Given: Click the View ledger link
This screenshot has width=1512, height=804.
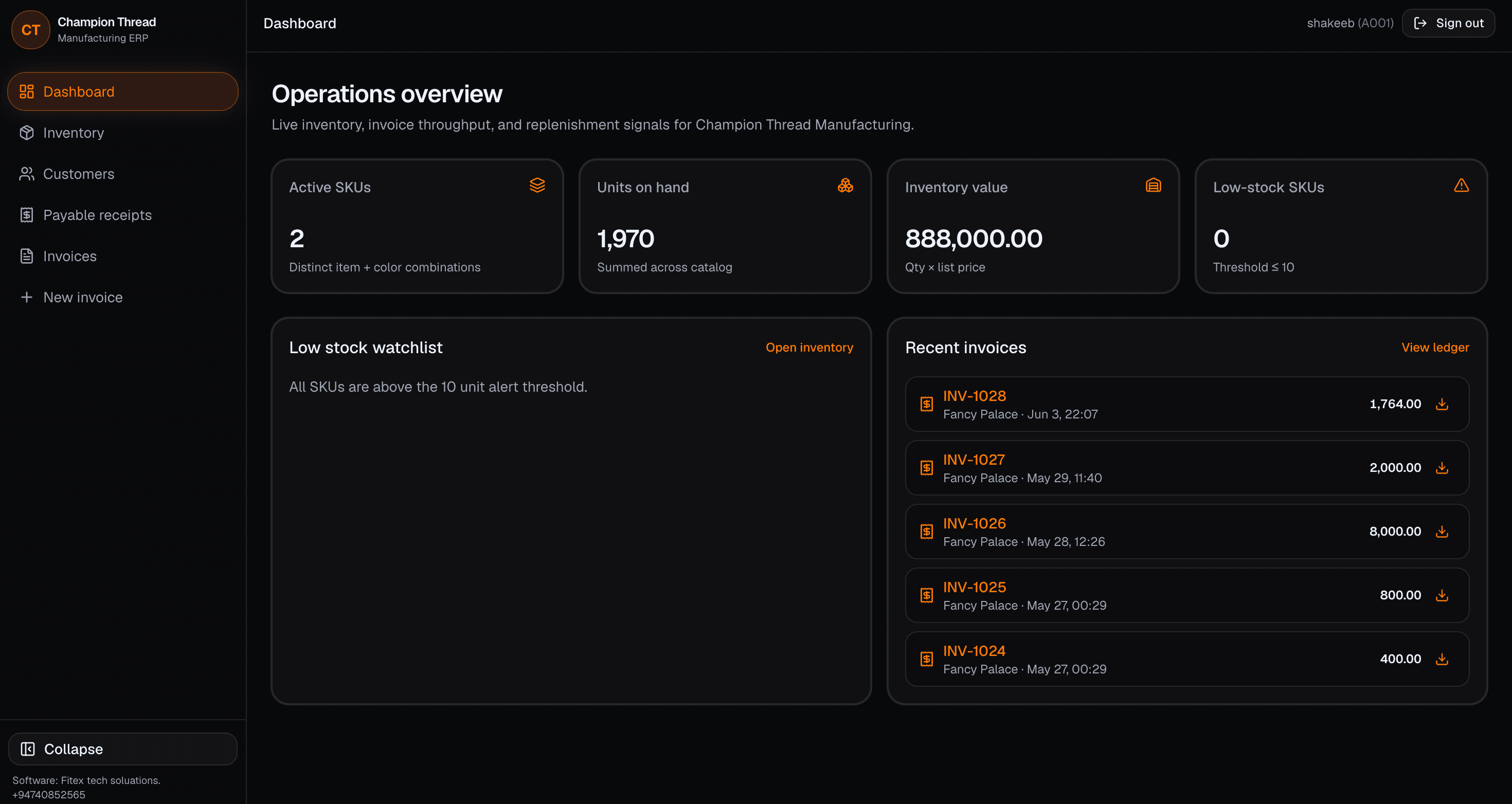Looking at the screenshot, I should (1435, 348).
